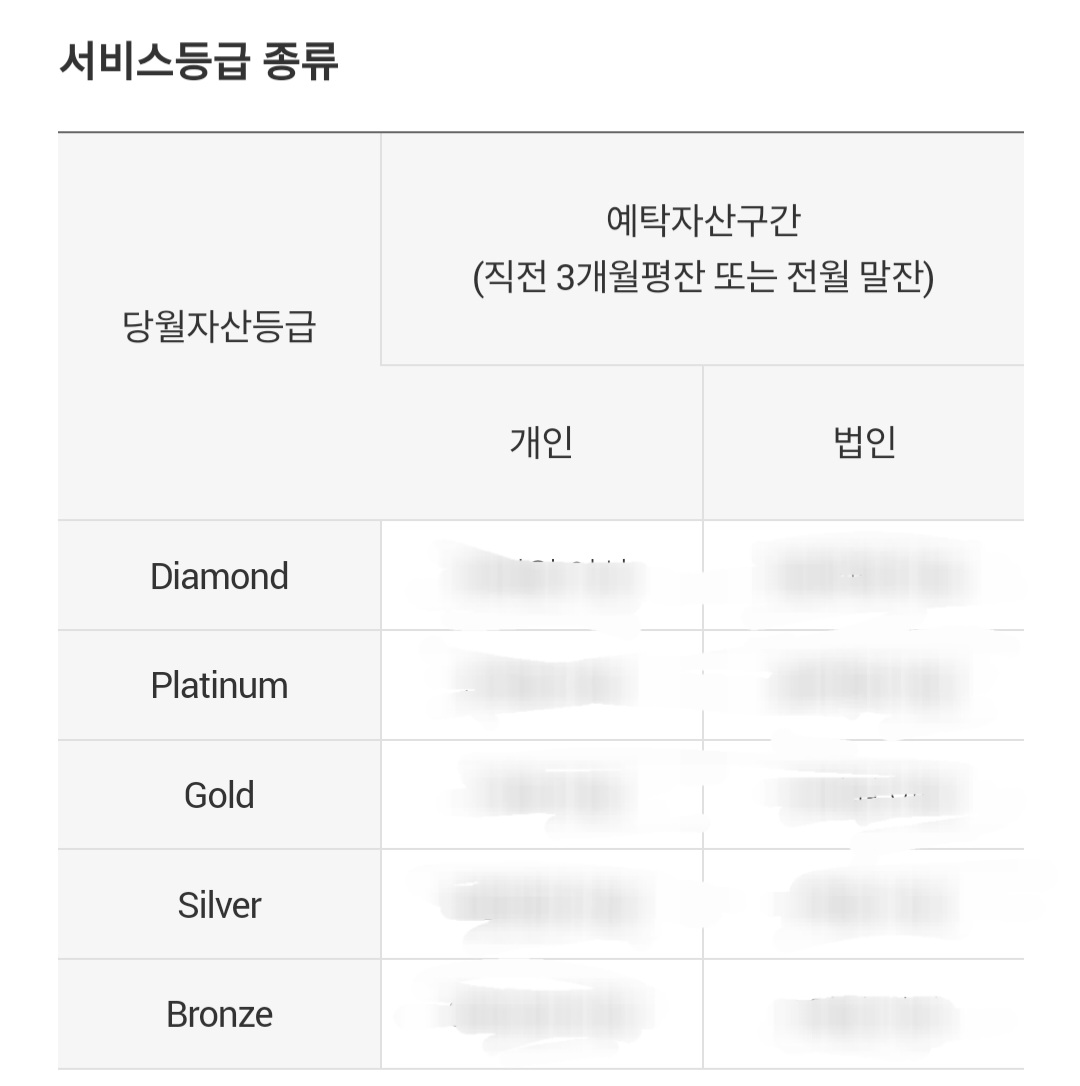Select Platinum 법인 asset range cell
1080x1086 pixels.
864,685
